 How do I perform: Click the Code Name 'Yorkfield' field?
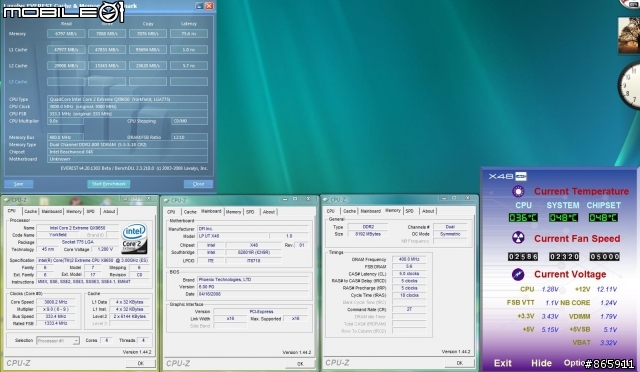coord(58,235)
